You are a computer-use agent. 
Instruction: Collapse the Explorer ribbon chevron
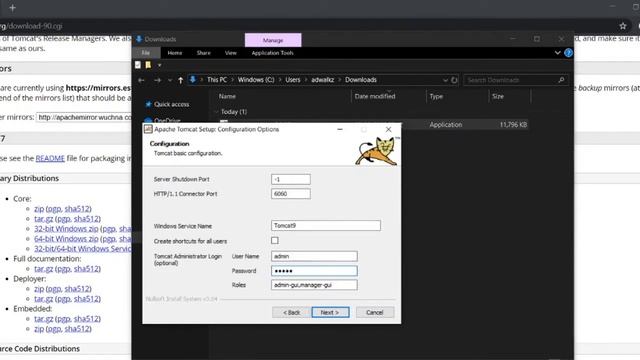click(557, 53)
